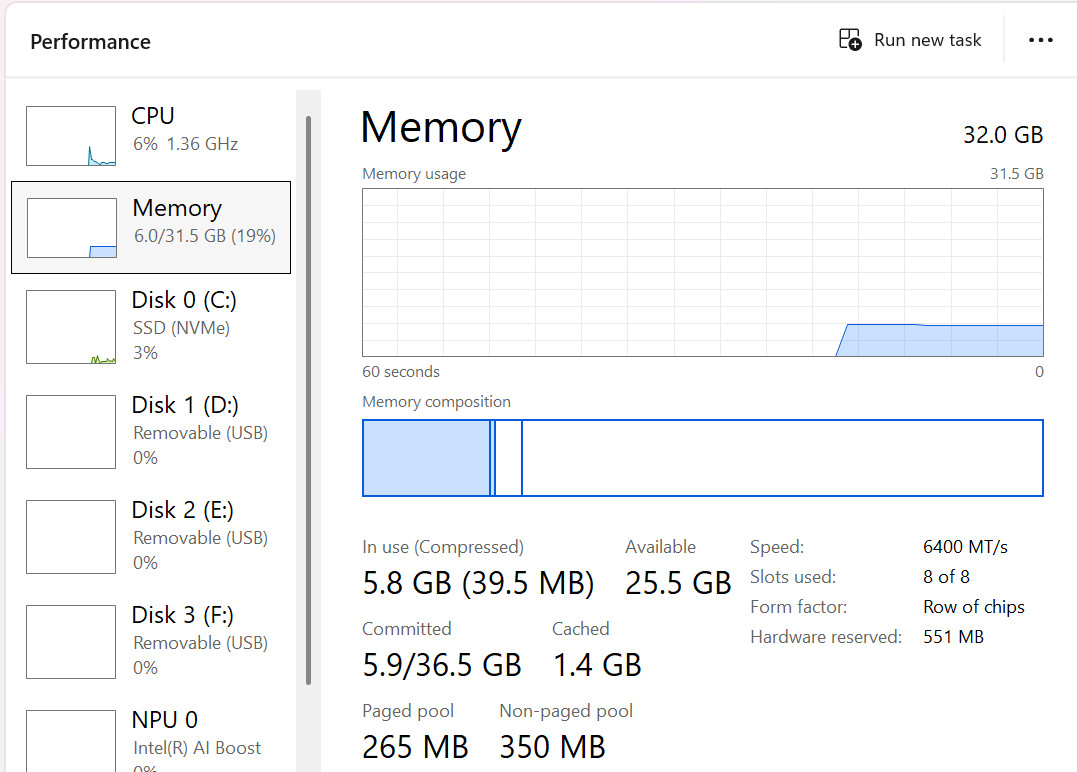Click the sidebar vertical scrollbar
Screen dimensions: 1077x772
pos(308,400)
